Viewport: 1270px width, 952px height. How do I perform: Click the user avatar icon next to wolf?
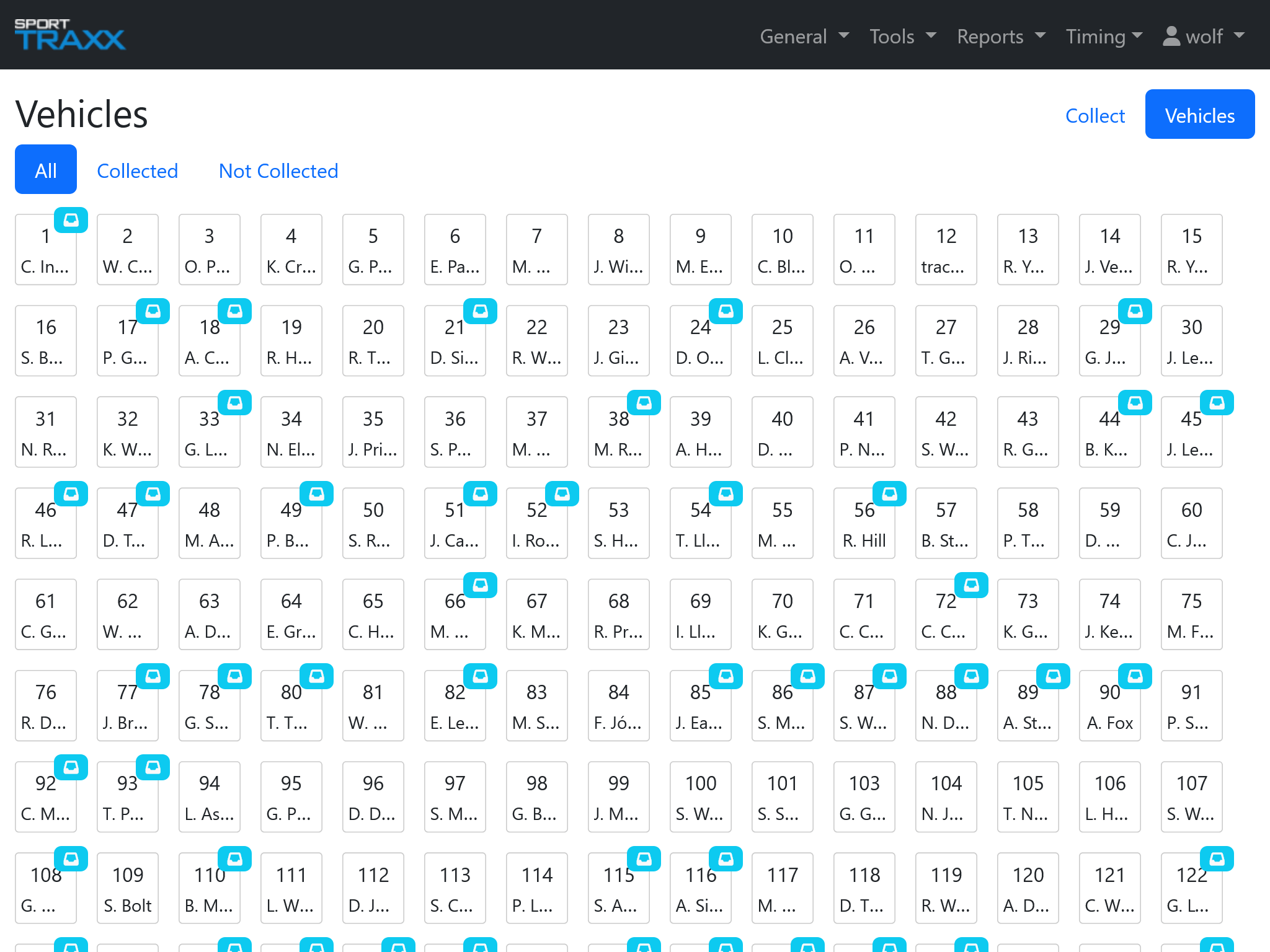(x=1171, y=36)
